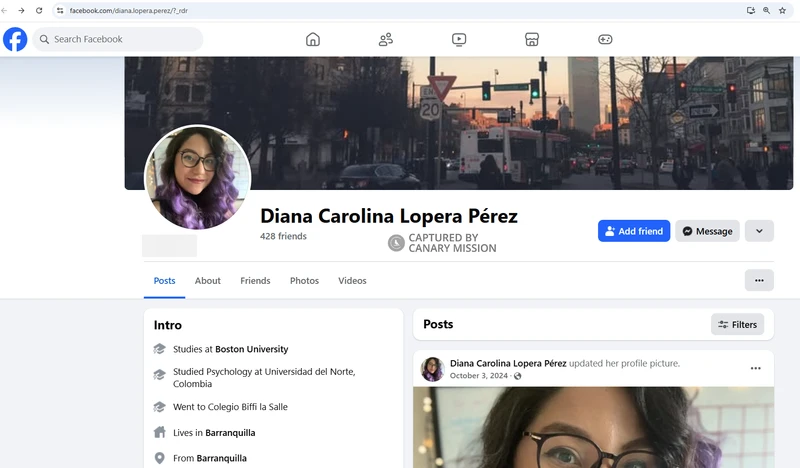Click the location pin icon beside From Barranquilla
The width and height of the screenshot is (800, 468).
click(160, 458)
